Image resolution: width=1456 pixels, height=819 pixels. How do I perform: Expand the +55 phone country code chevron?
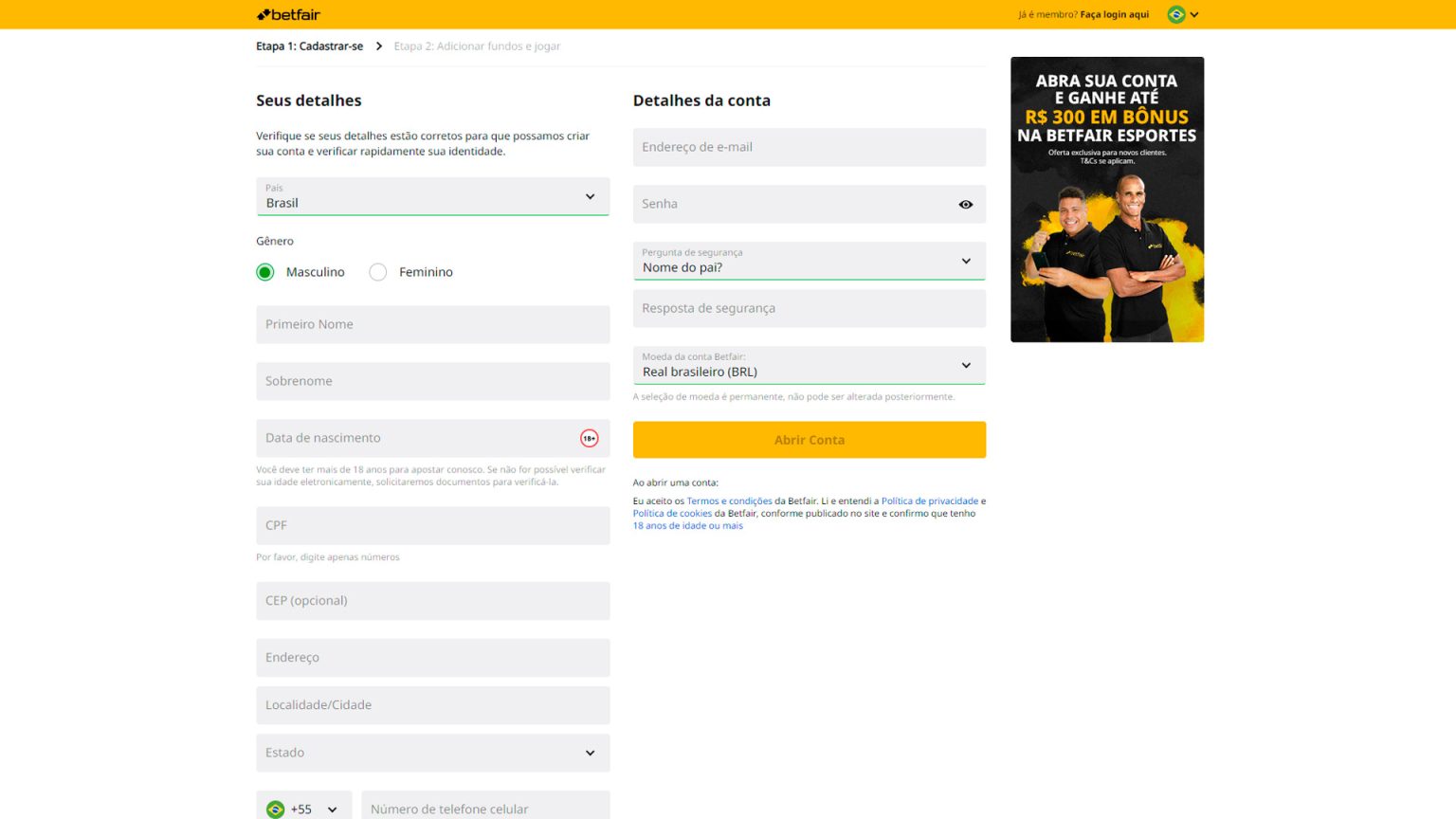333,810
